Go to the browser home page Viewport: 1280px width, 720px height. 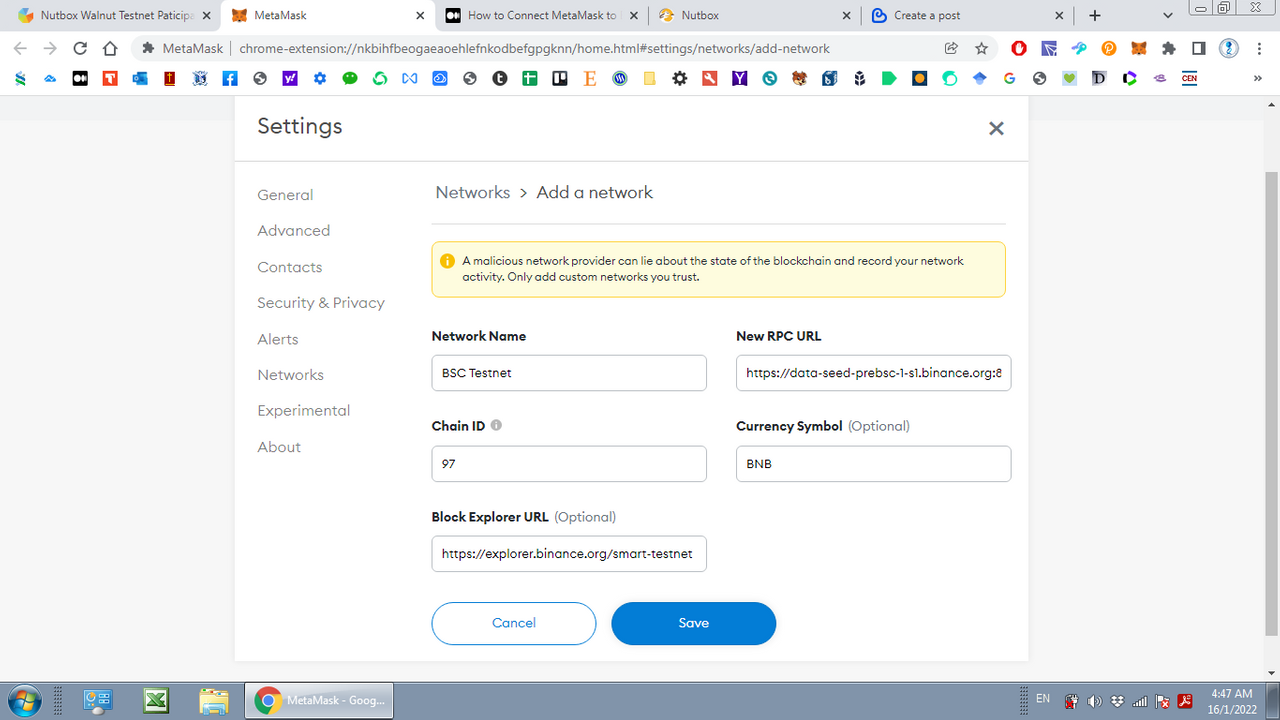[x=110, y=48]
